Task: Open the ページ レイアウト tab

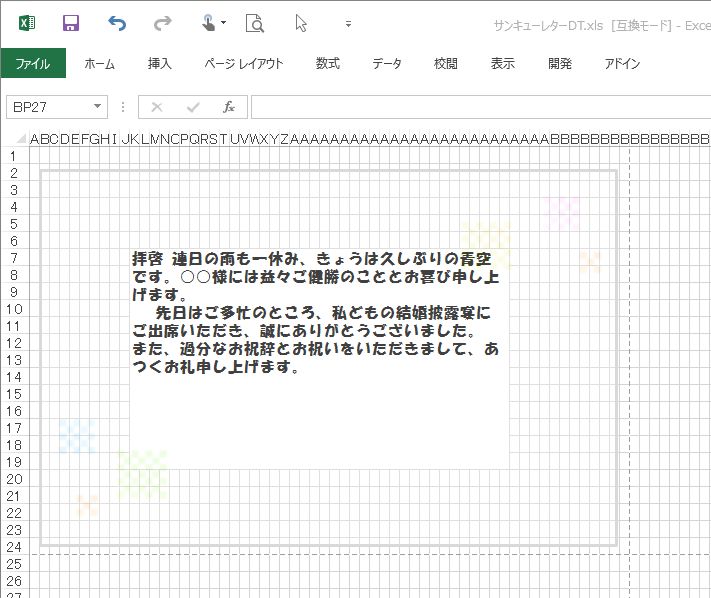Action: tap(244, 63)
